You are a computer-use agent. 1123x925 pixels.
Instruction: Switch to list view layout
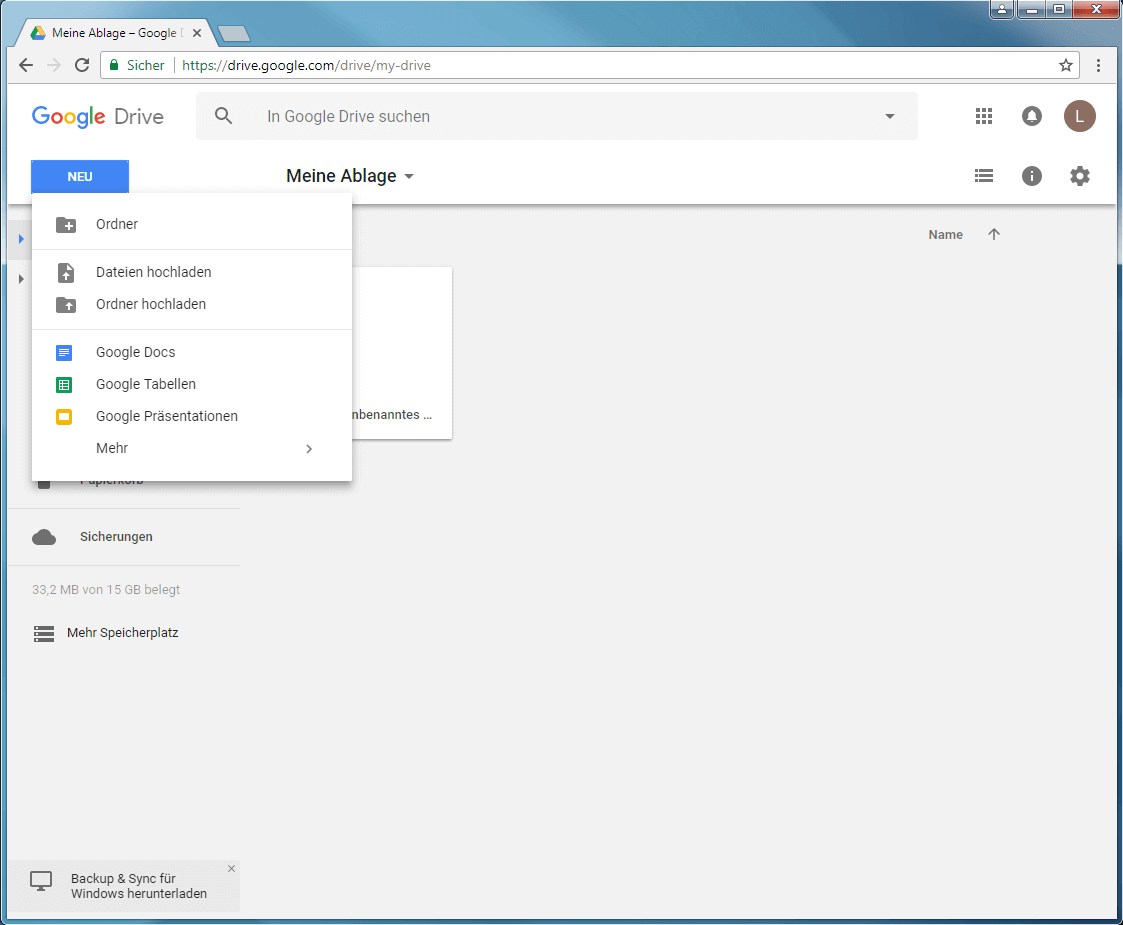pos(984,175)
